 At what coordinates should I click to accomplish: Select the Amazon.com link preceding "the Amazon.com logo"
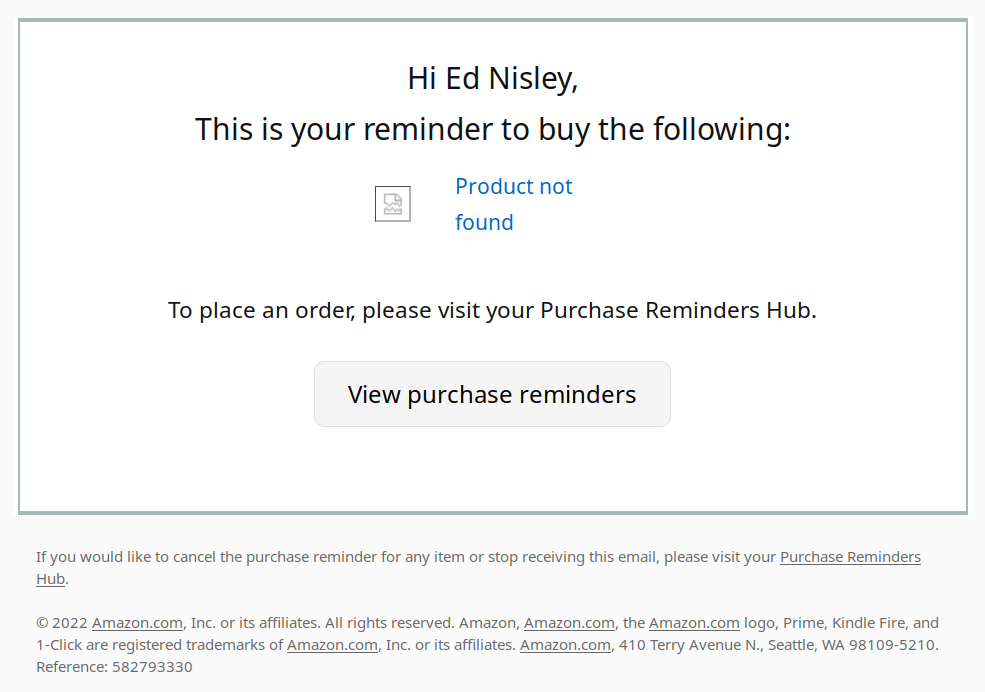coord(569,623)
